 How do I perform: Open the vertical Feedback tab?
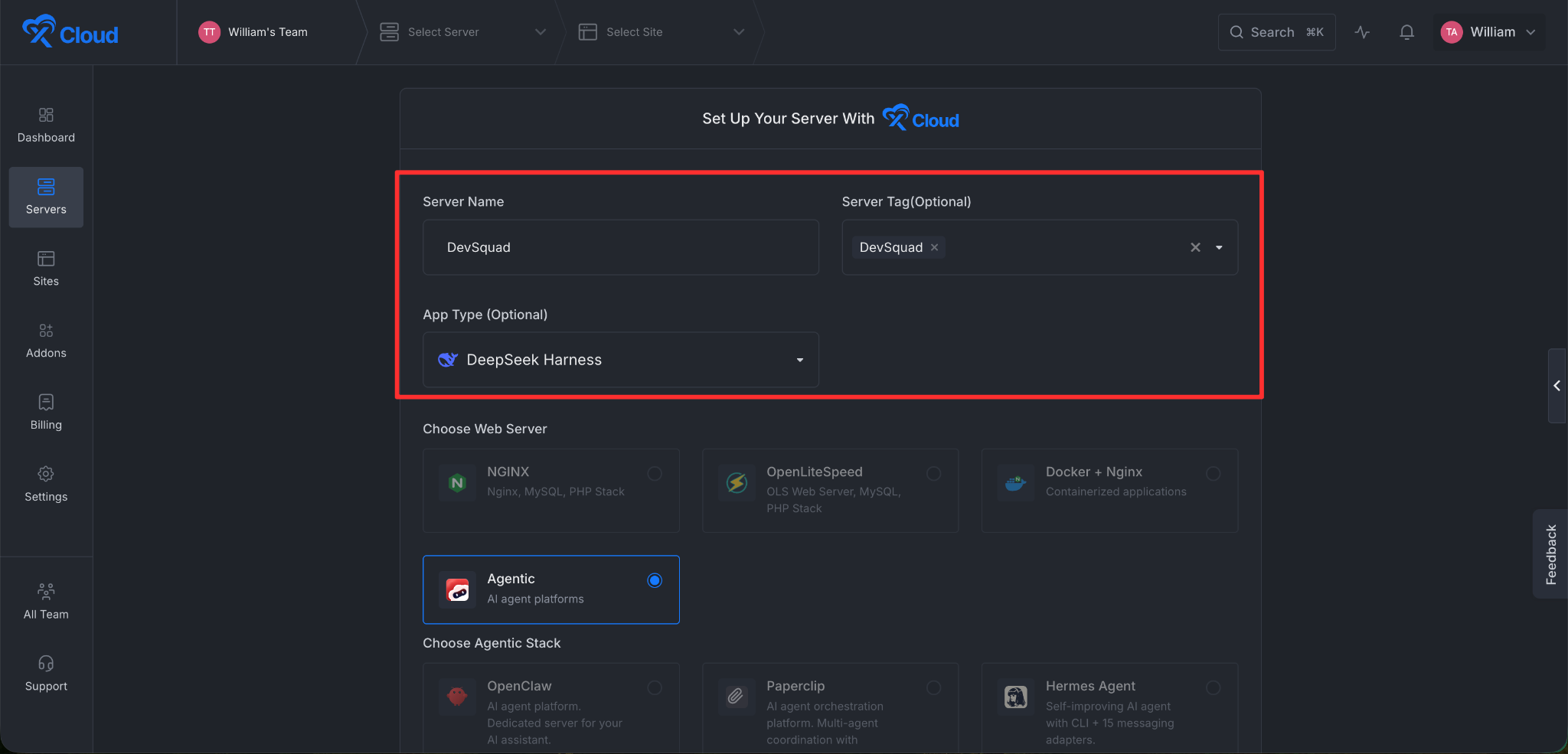1551,554
